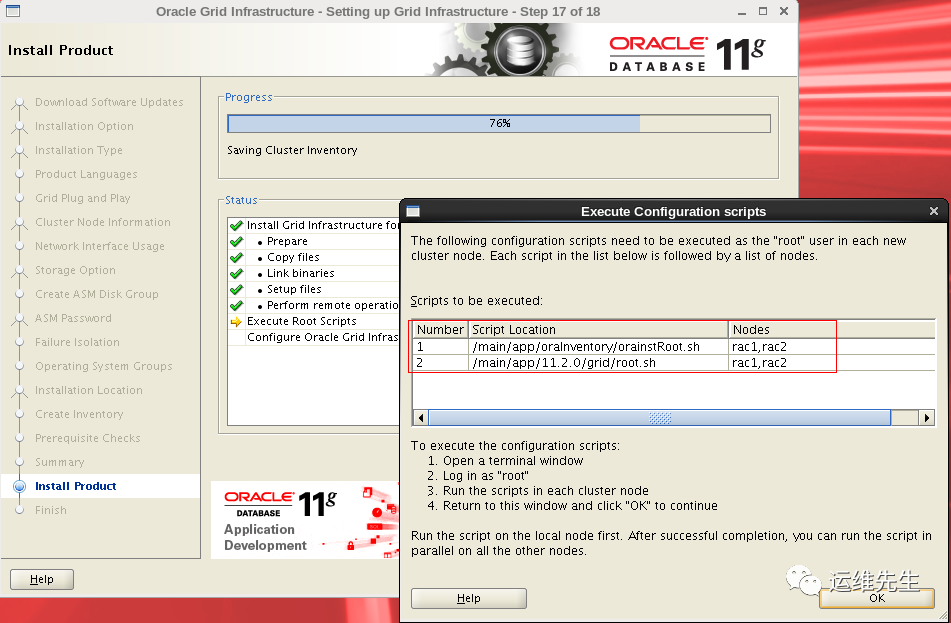Select Nodes column header

tap(782, 329)
